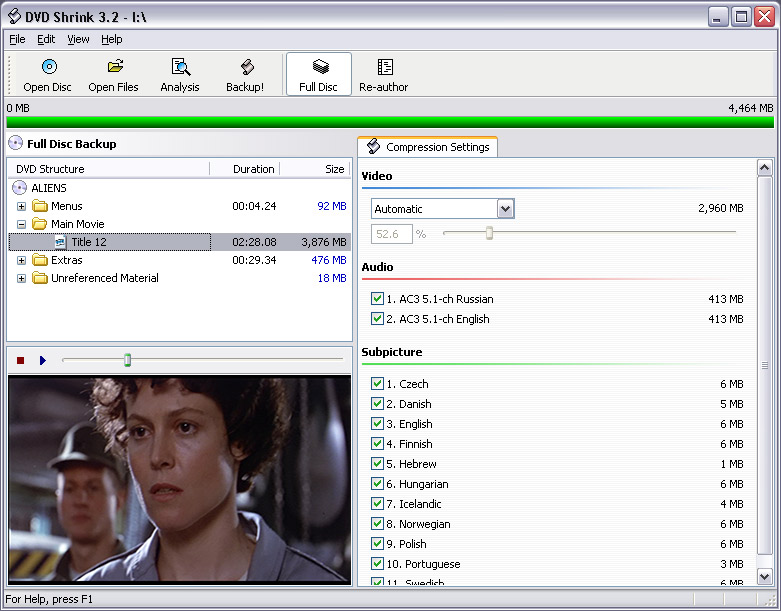
Task: Click the Backup! toolbar icon
Action: pos(247,67)
